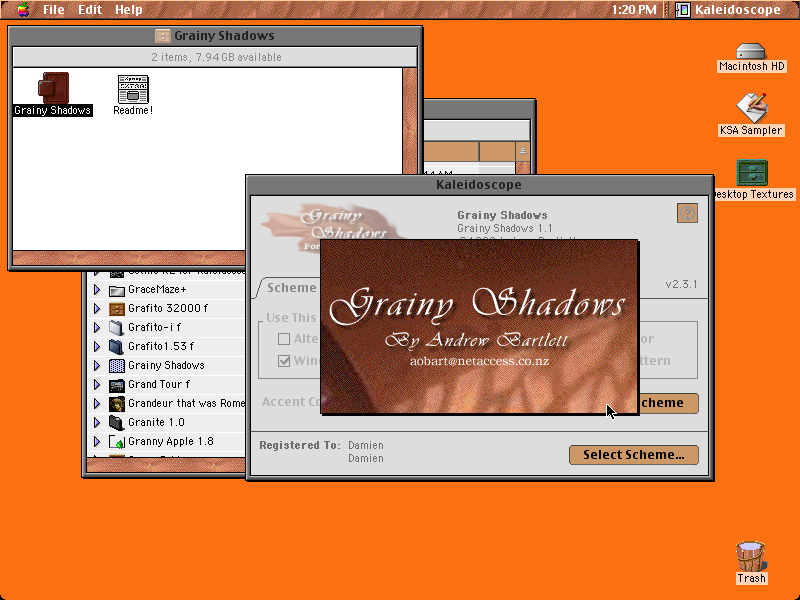
Task: Click the Trash icon on desktop
Action: [x=751, y=556]
